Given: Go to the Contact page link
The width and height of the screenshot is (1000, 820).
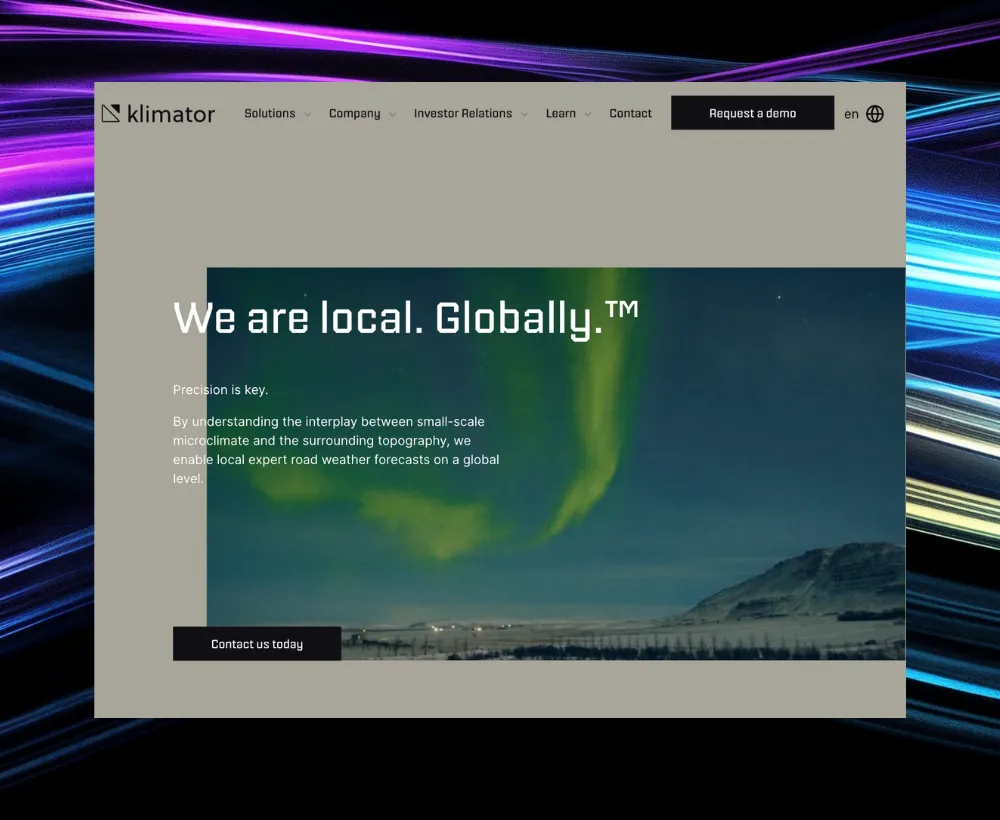Looking at the screenshot, I should pos(630,114).
